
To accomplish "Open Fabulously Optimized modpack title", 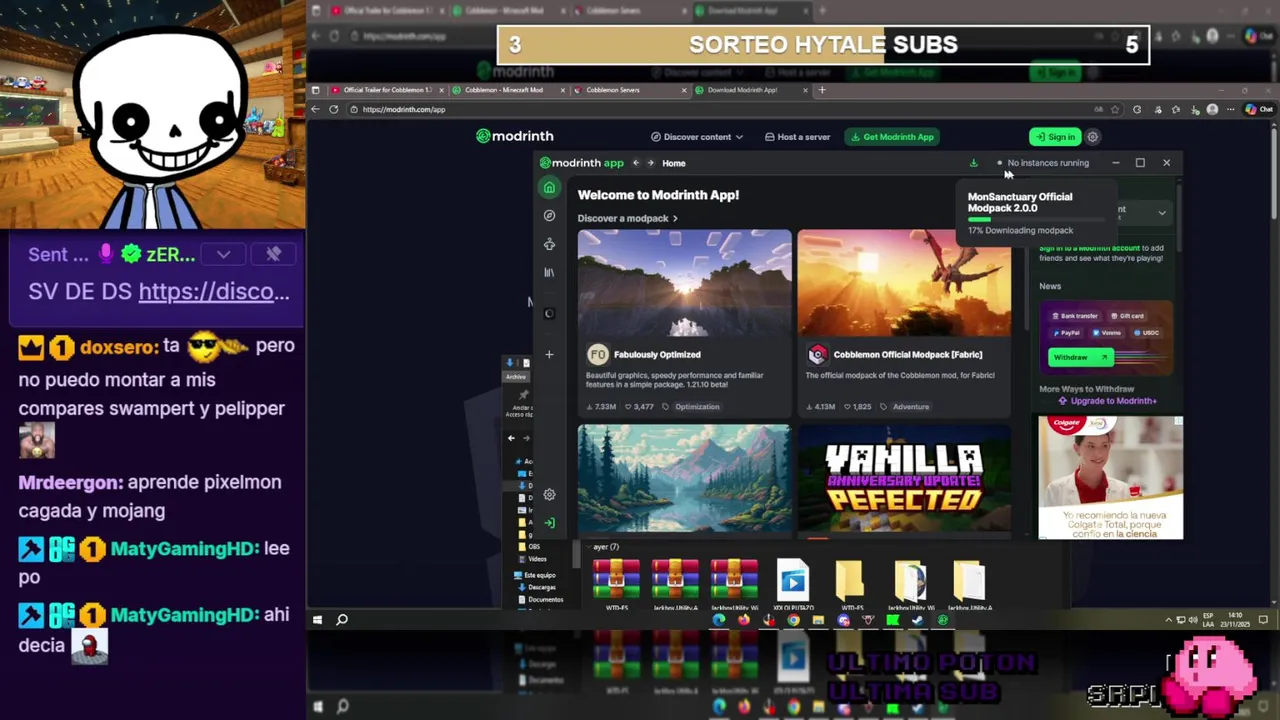I will click(657, 354).
